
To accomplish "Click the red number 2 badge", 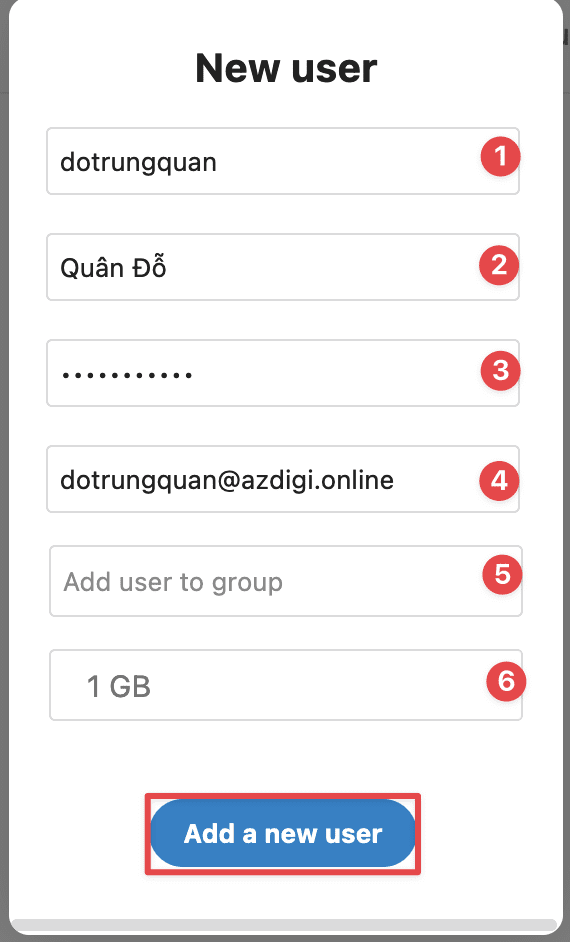I will coord(499,265).
